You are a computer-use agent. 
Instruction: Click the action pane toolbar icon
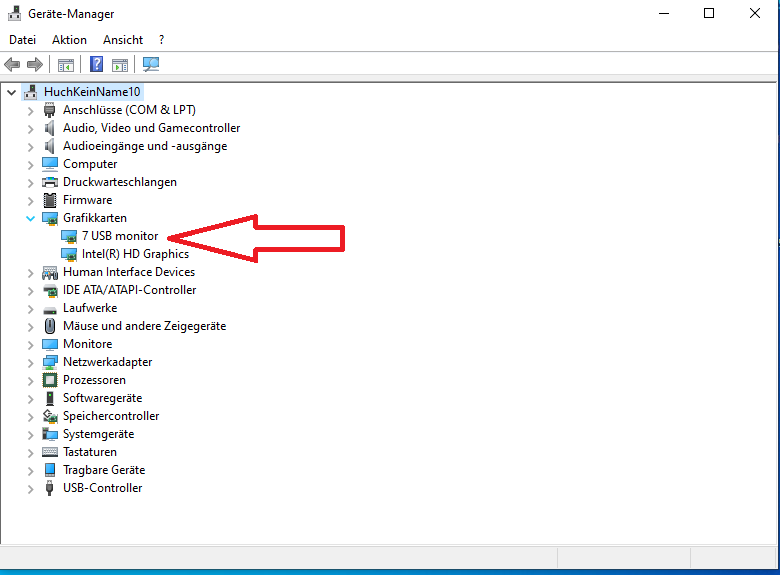120,65
